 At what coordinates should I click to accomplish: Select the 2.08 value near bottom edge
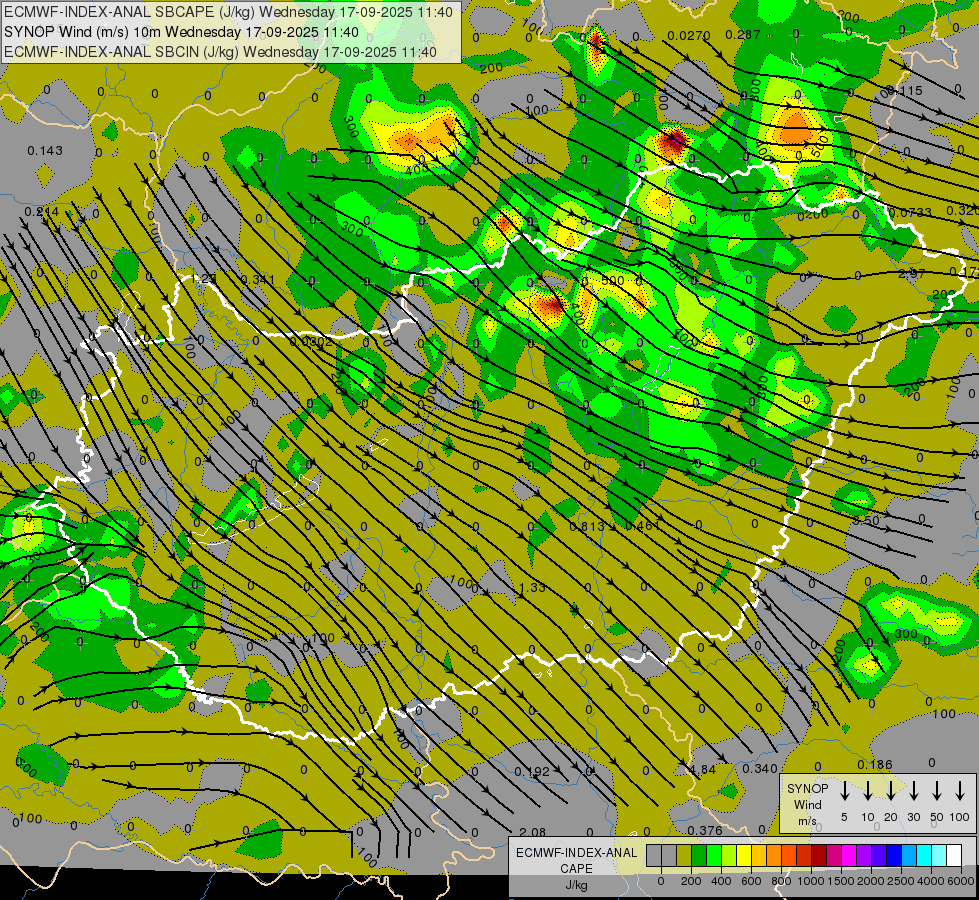pyautogui.click(x=533, y=832)
